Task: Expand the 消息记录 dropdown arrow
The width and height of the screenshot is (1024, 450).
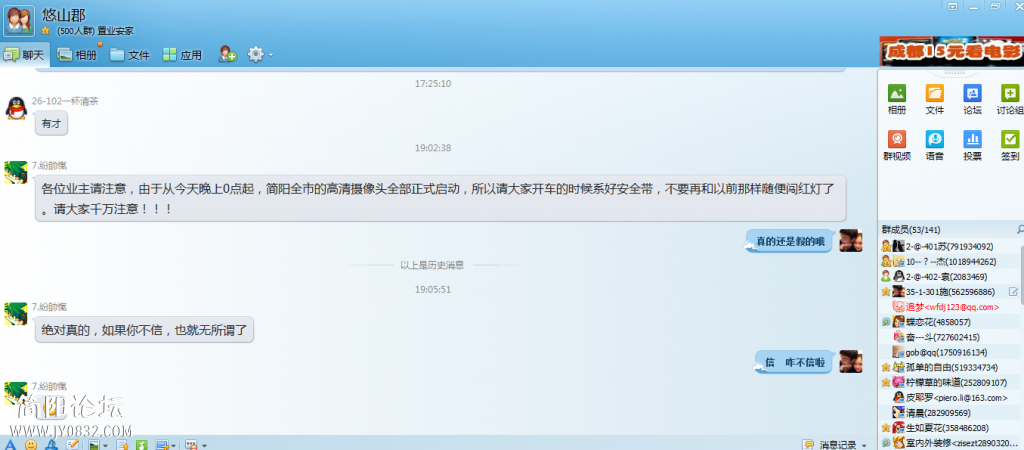Action: pyautogui.click(x=864, y=445)
